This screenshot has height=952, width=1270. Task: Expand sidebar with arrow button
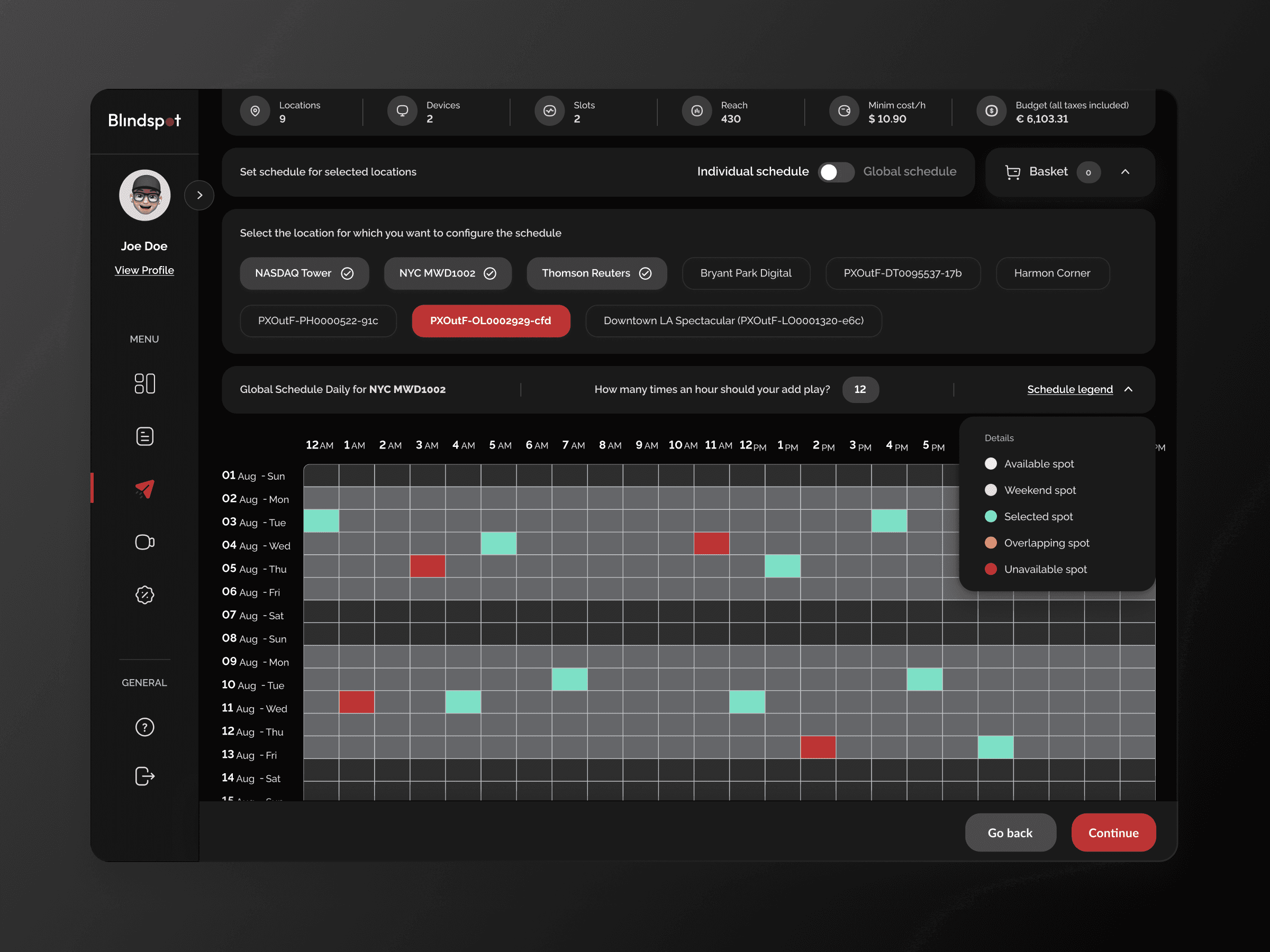[199, 195]
